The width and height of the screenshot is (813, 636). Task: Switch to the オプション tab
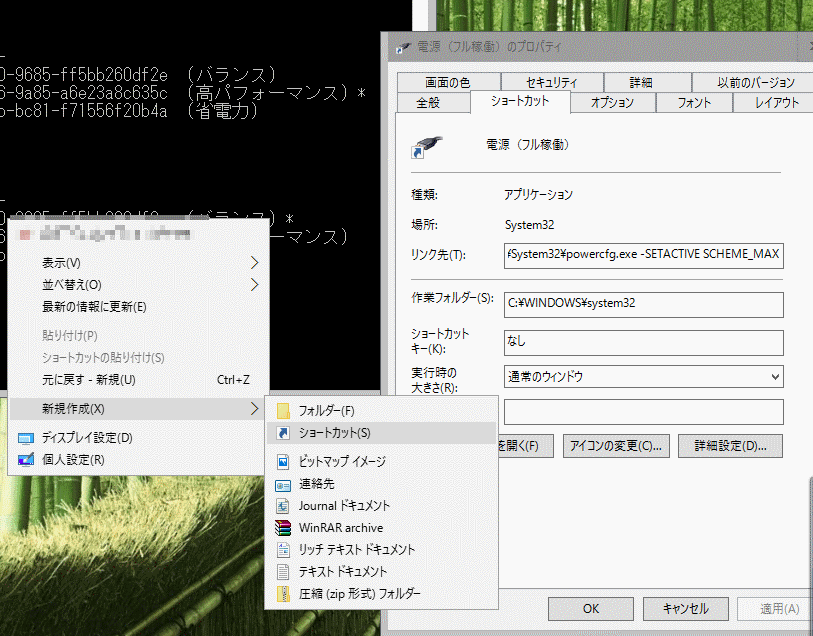coord(613,103)
